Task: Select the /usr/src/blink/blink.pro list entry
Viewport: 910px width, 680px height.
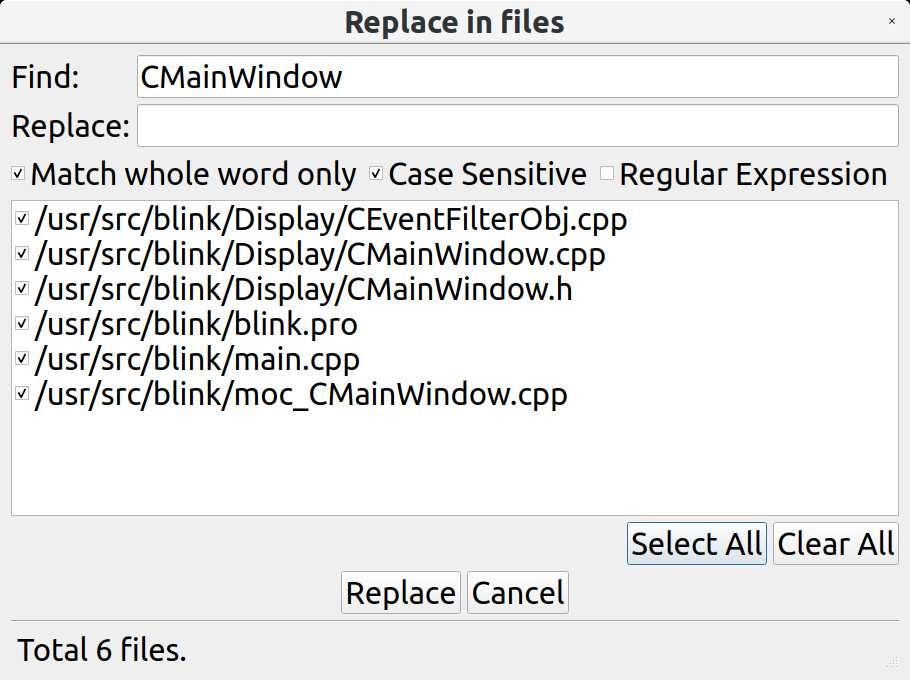Action: pyautogui.click(x=196, y=324)
